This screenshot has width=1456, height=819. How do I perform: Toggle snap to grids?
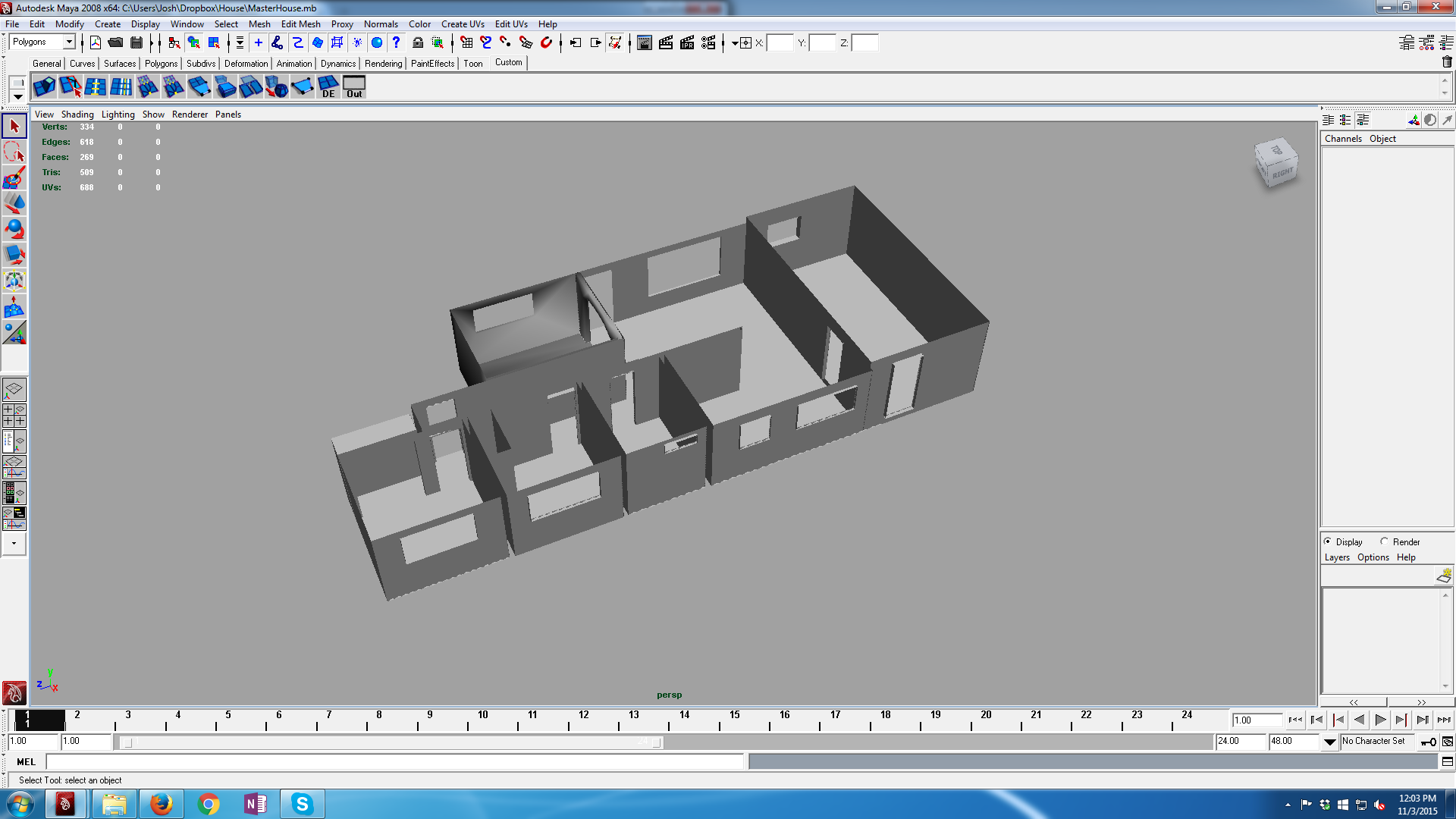(x=466, y=42)
